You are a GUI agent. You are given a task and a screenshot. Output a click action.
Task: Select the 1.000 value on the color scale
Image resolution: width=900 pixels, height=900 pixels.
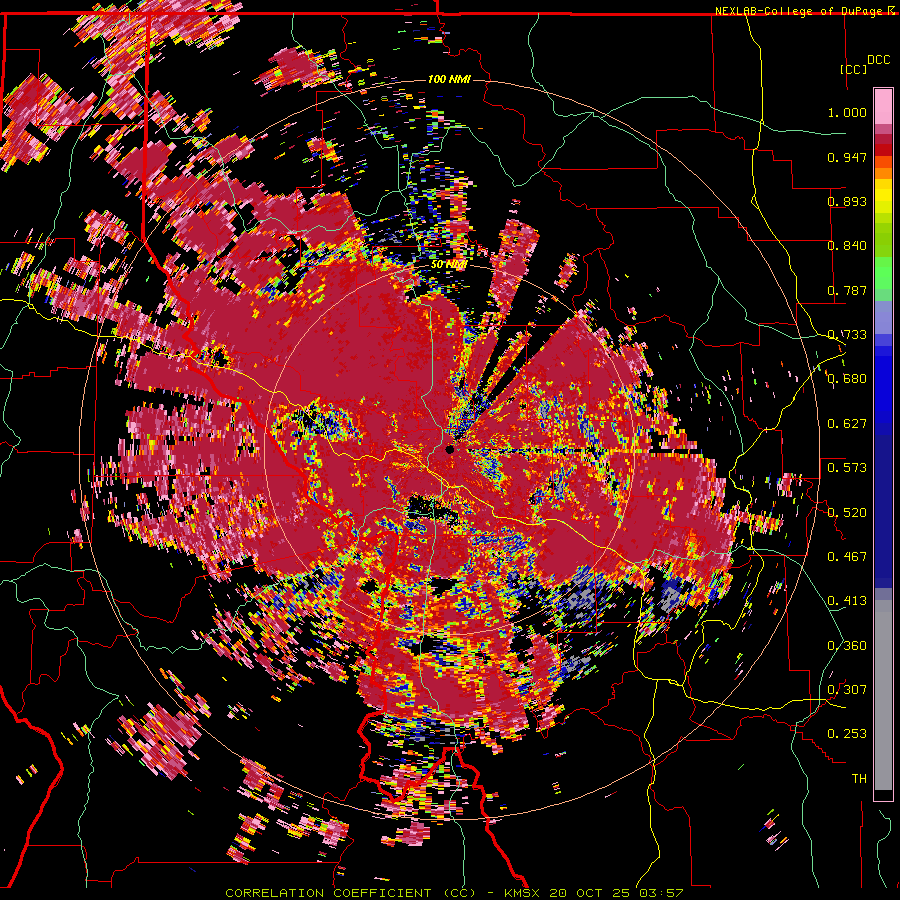click(x=847, y=112)
